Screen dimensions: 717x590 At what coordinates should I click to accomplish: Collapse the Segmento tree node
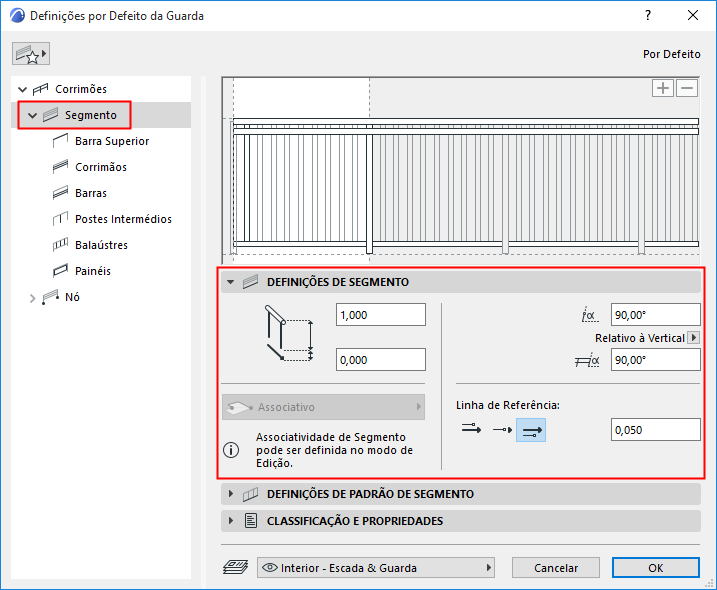click(x=32, y=115)
